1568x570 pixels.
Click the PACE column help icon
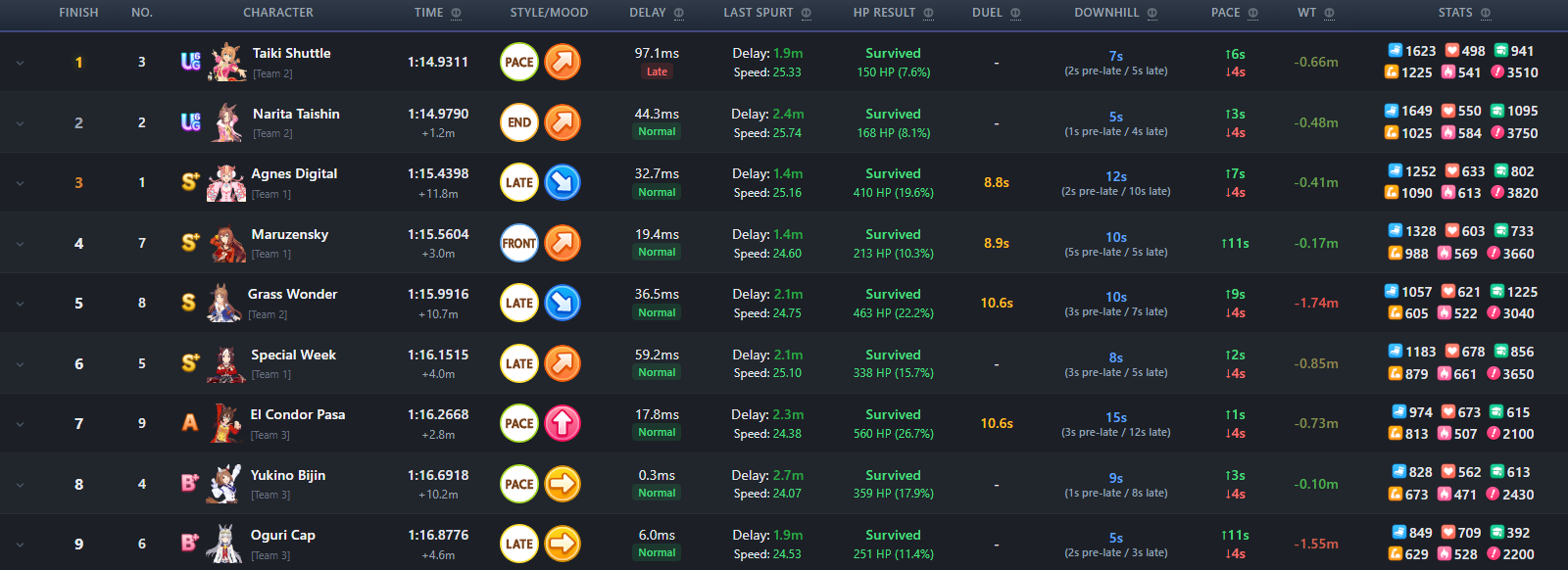point(1252,13)
